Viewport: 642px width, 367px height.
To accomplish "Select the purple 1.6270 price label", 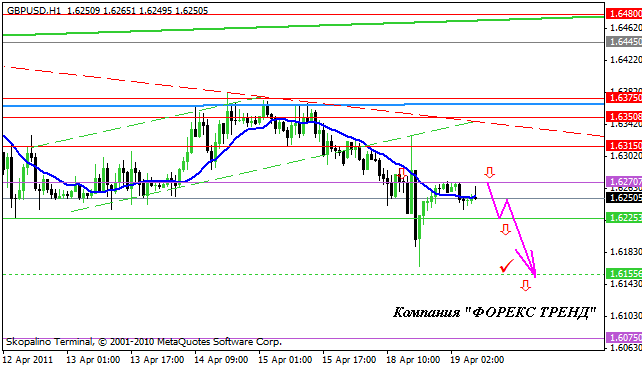I will click(624, 182).
